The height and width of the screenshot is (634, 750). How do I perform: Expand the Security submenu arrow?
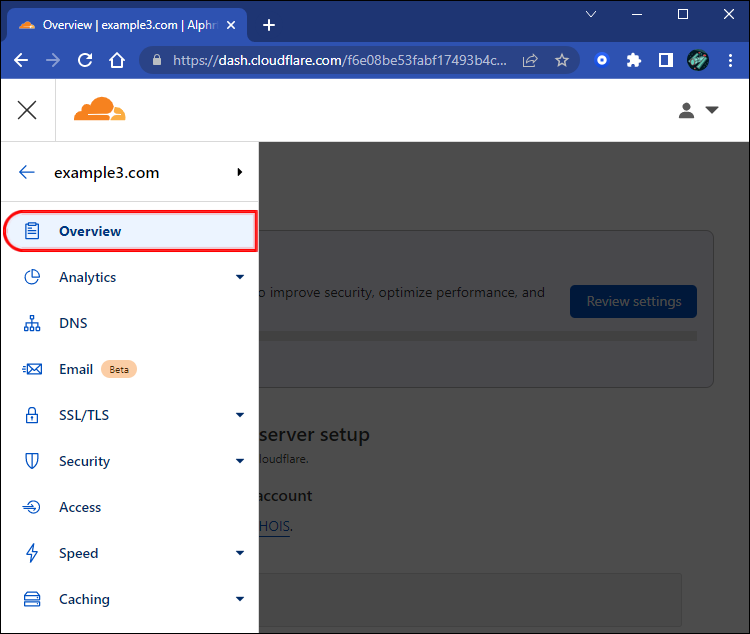(x=240, y=461)
